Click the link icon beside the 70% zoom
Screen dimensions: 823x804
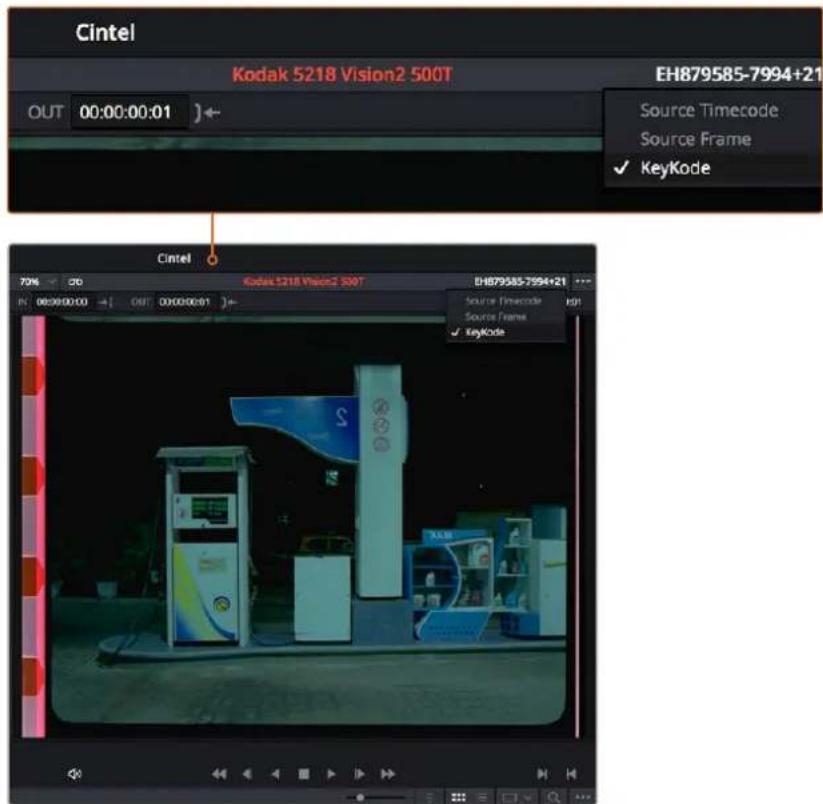click(x=75, y=282)
